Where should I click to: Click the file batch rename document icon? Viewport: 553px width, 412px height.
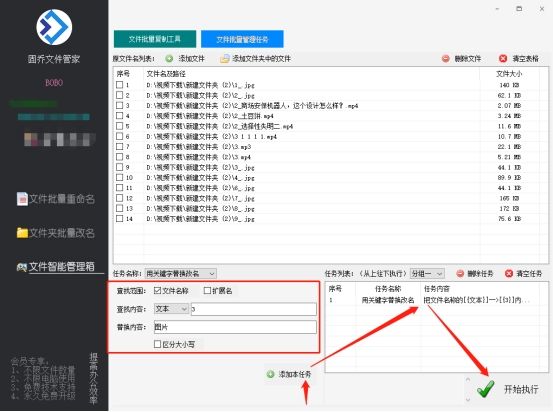click(22, 199)
